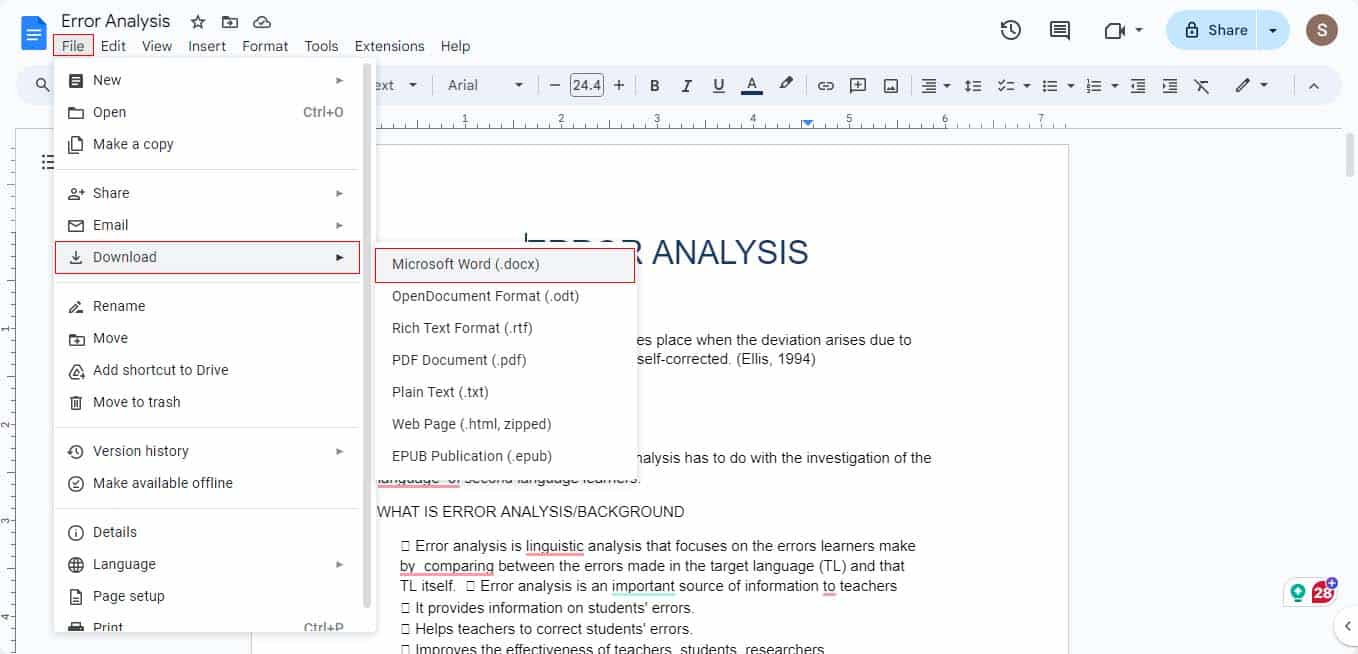This screenshot has height=654, width=1358.
Task: Choose Move to trash
Action: click(207, 402)
